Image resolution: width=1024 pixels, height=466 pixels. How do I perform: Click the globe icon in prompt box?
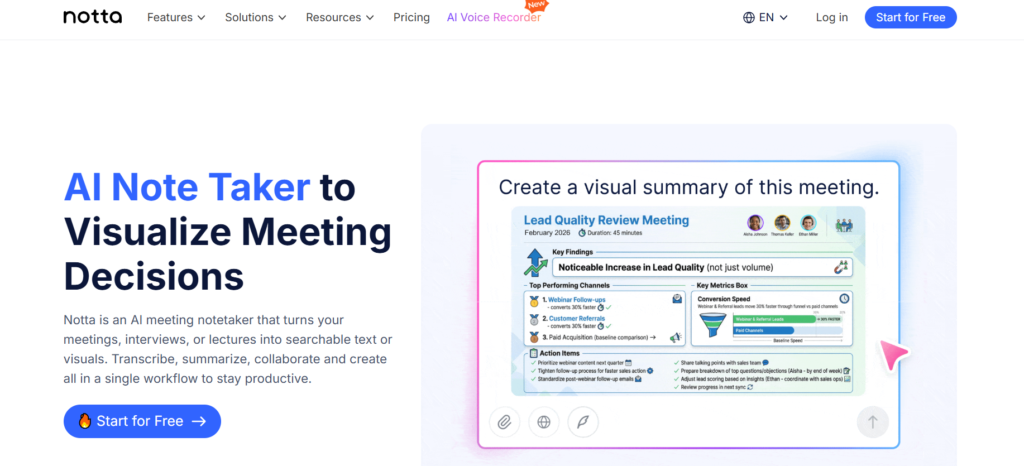[543, 422]
